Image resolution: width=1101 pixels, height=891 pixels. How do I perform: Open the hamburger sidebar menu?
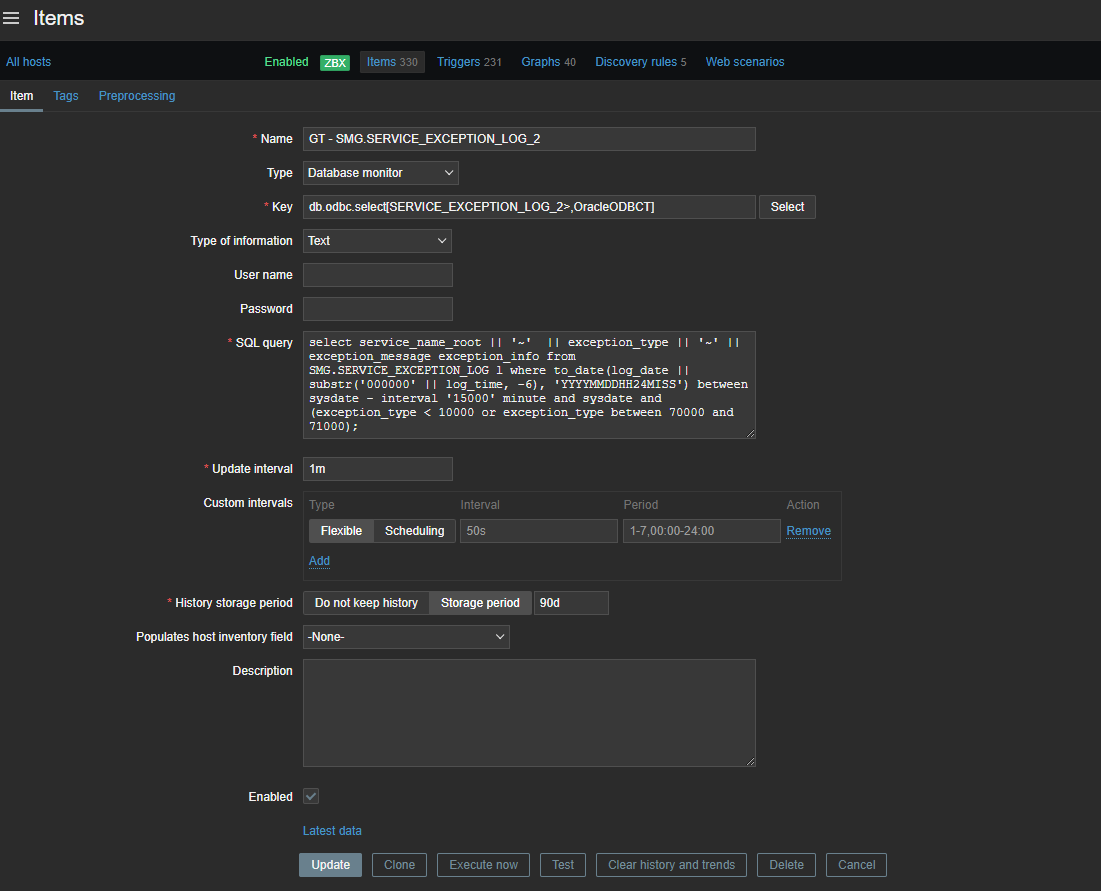(x=12, y=18)
